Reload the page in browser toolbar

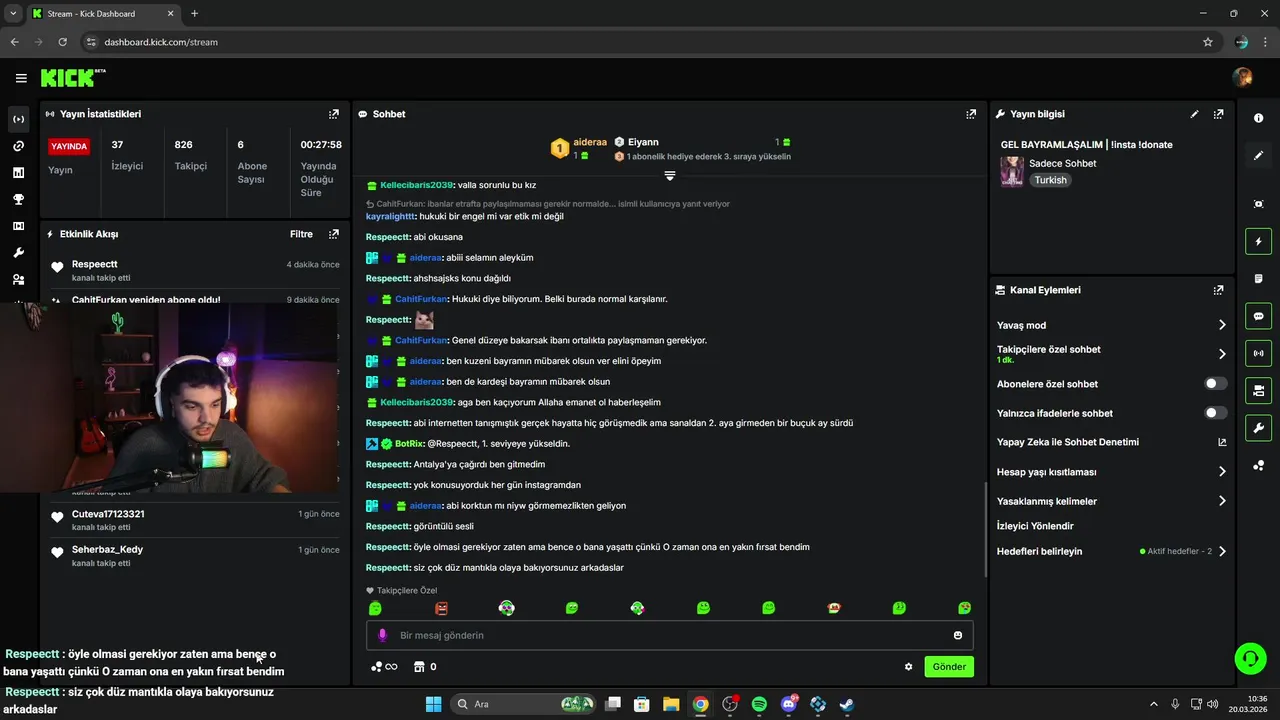click(63, 42)
